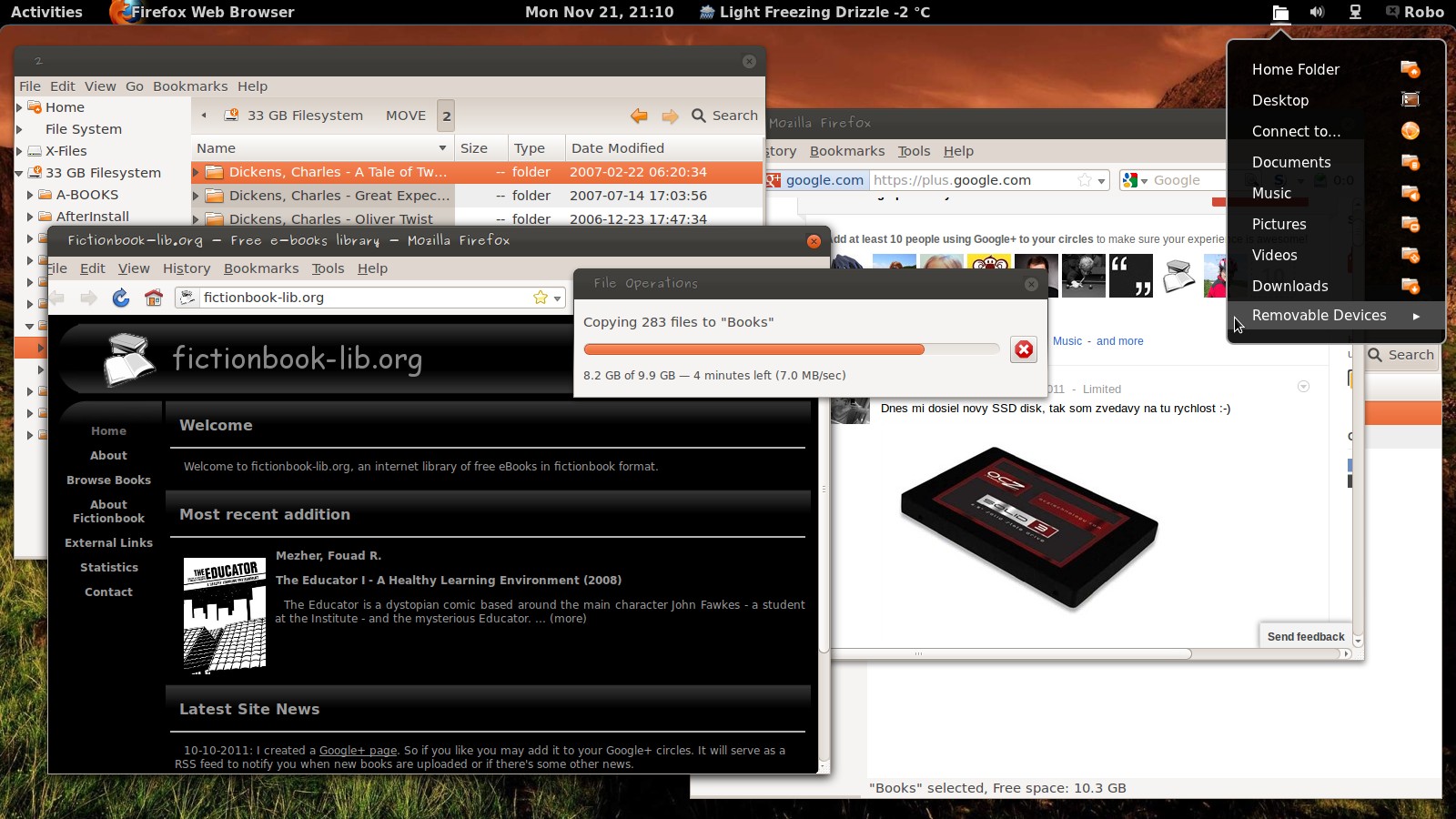Click the Pictures folder icon in Places menu
This screenshot has width=1456, height=819.
pos(1410,224)
